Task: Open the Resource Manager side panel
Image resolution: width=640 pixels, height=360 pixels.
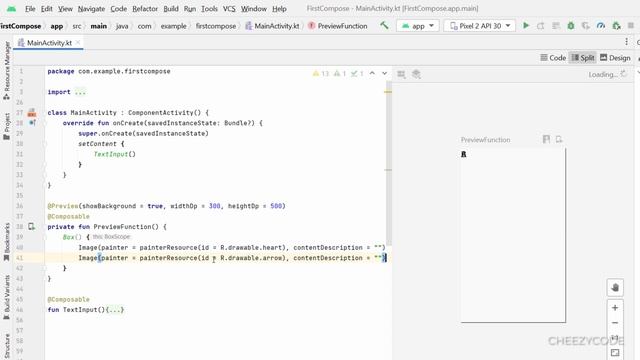Action: tap(7, 70)
